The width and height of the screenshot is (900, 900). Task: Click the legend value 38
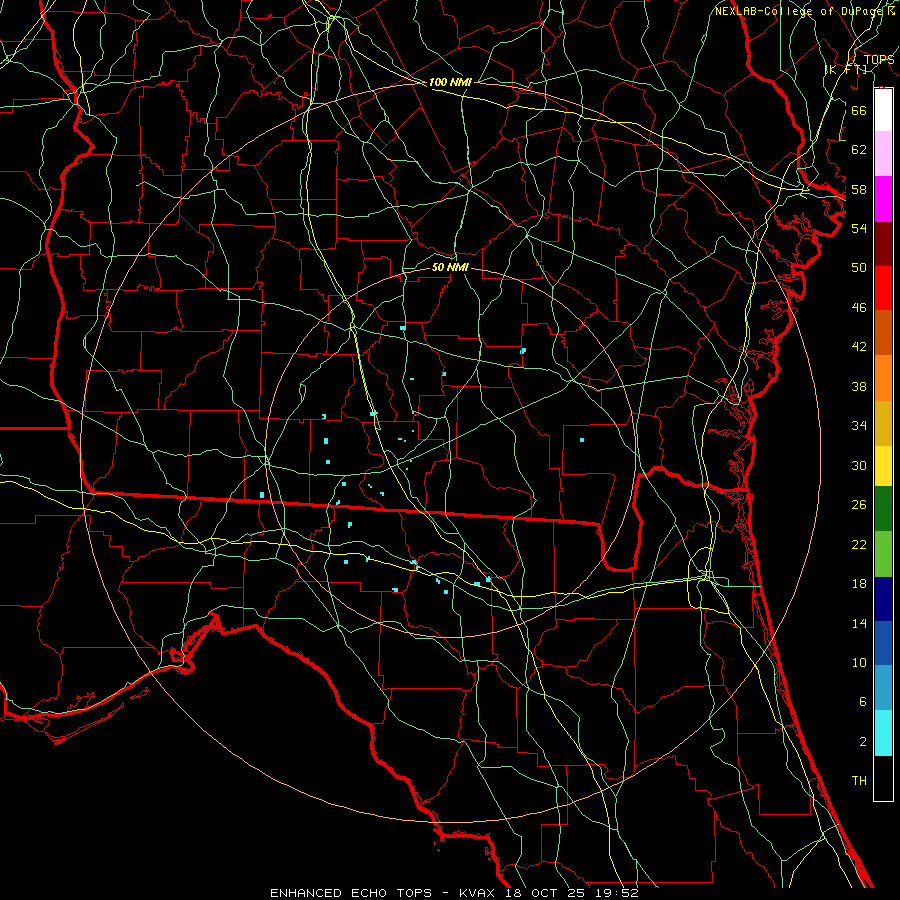click(859, 386)
